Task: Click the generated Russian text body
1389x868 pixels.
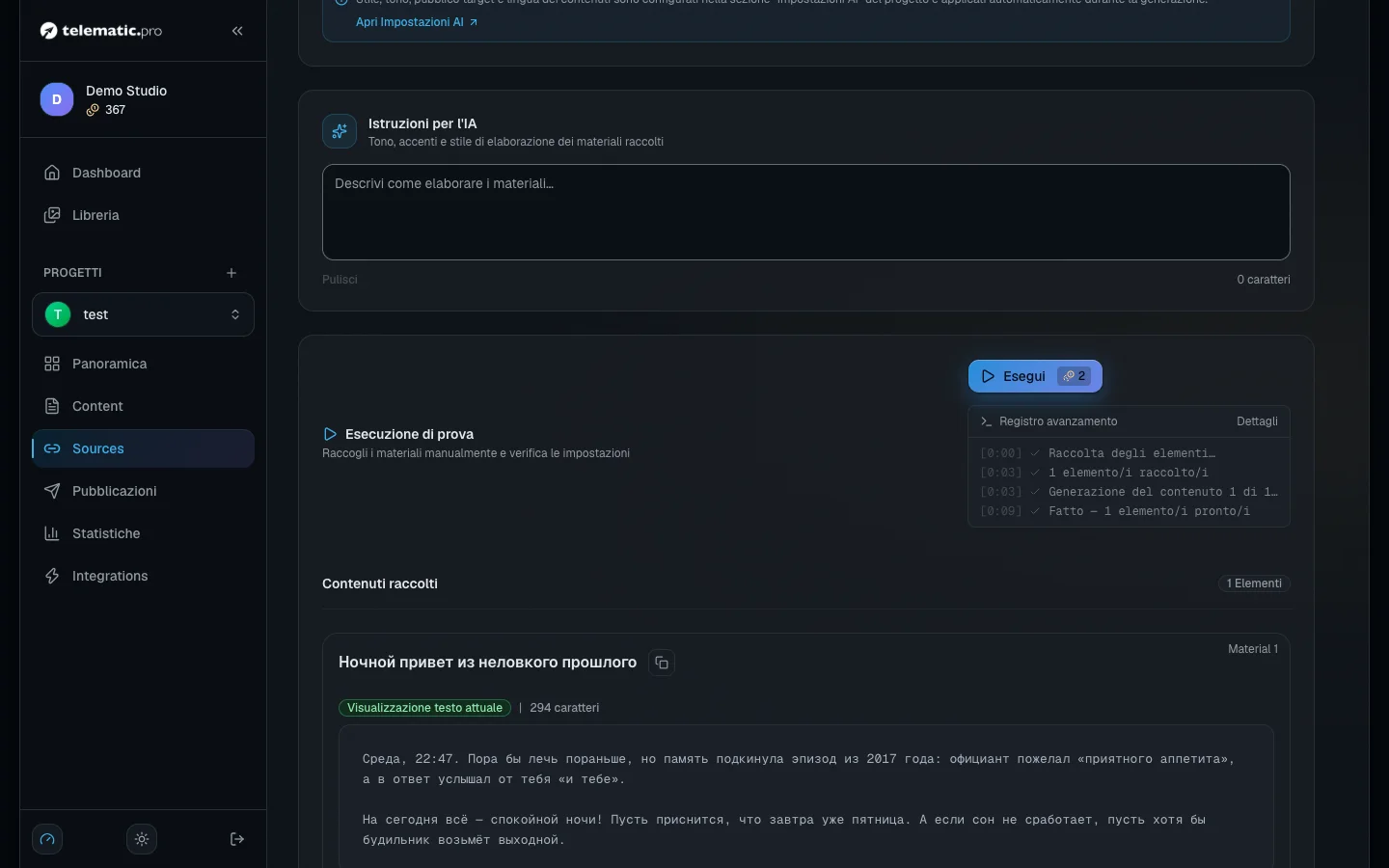Action: pyautogui.click(x=805, y=800)
